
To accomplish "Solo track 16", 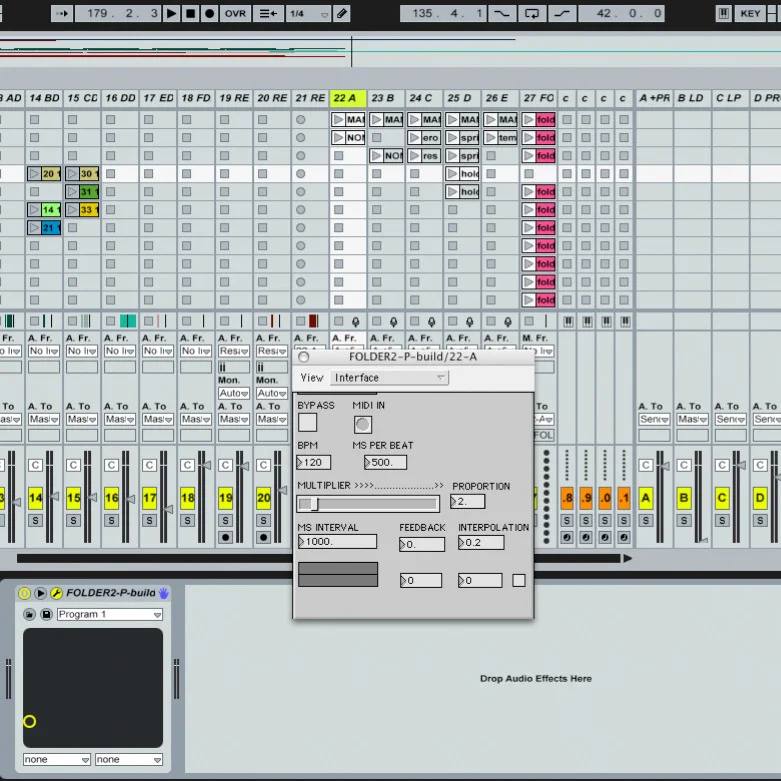I will pyautogui.click(x=112, y=521).
